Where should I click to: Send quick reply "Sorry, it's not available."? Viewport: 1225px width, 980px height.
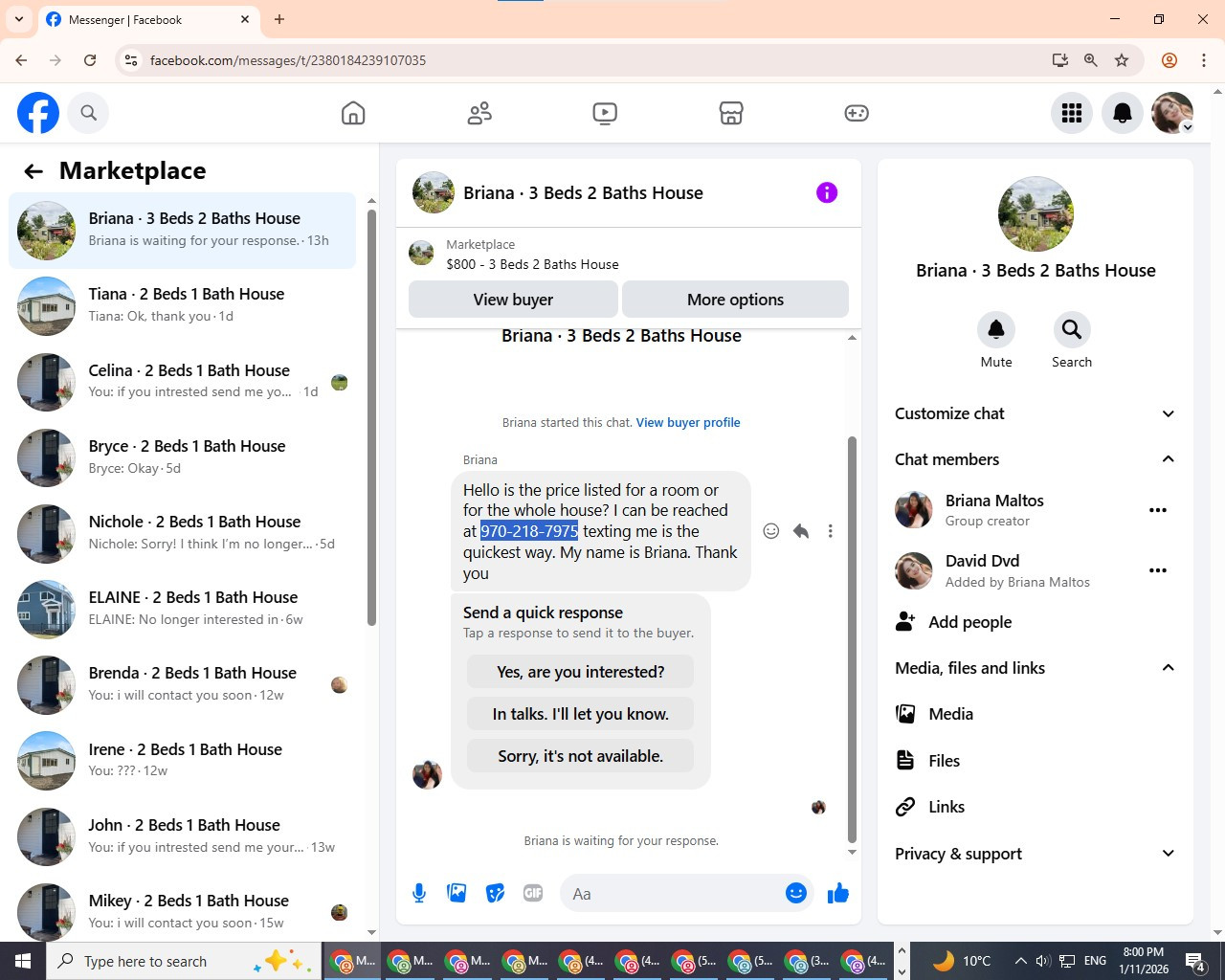coord(580,756)
